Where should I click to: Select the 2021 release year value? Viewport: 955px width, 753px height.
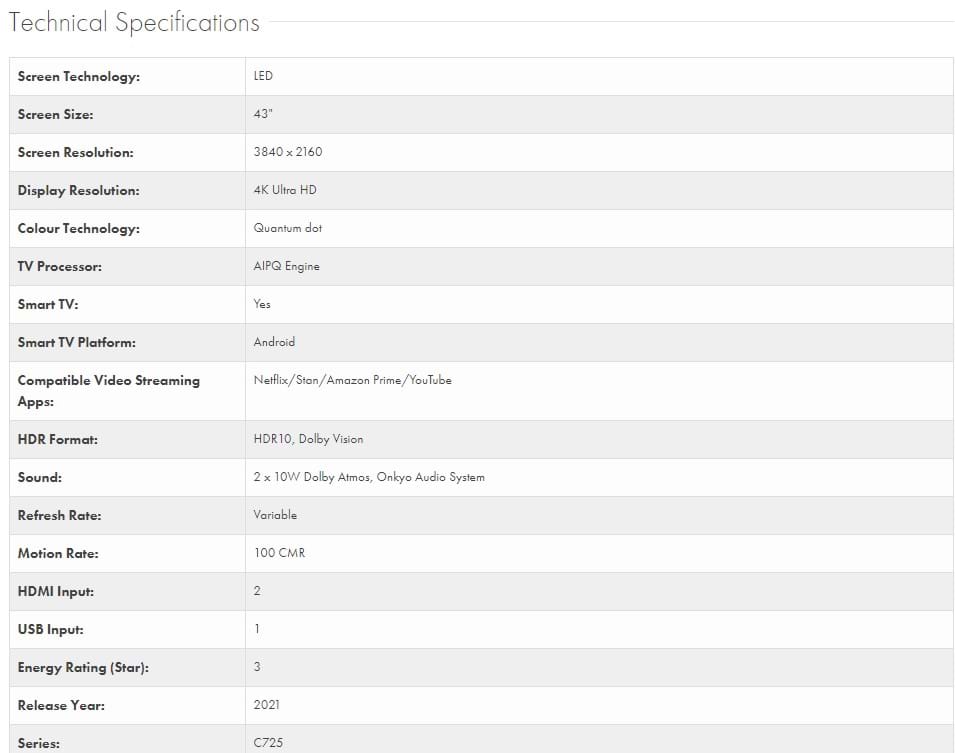point(267,705)
